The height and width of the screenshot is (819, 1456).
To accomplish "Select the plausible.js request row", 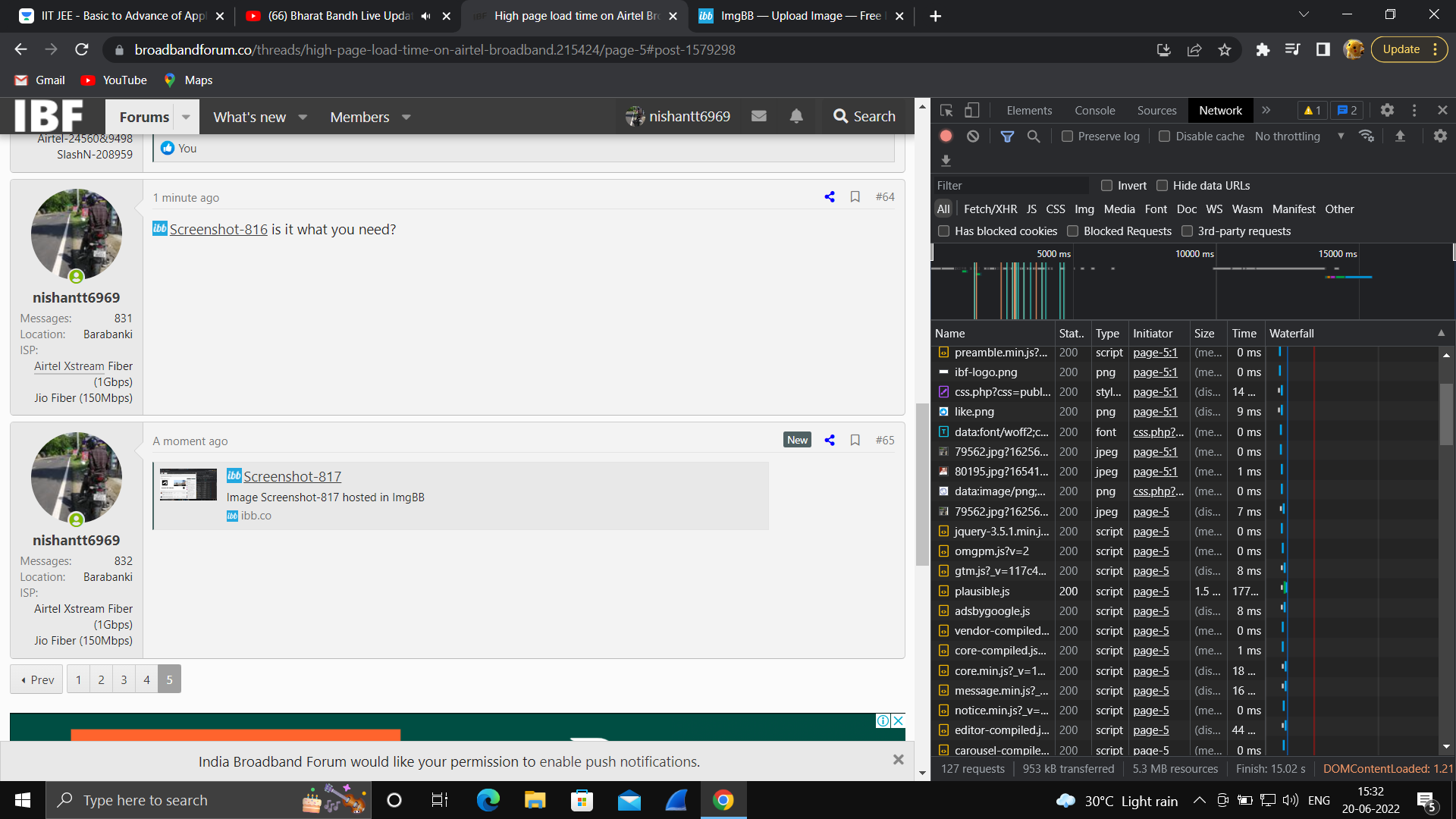I will click(1185, 591).
